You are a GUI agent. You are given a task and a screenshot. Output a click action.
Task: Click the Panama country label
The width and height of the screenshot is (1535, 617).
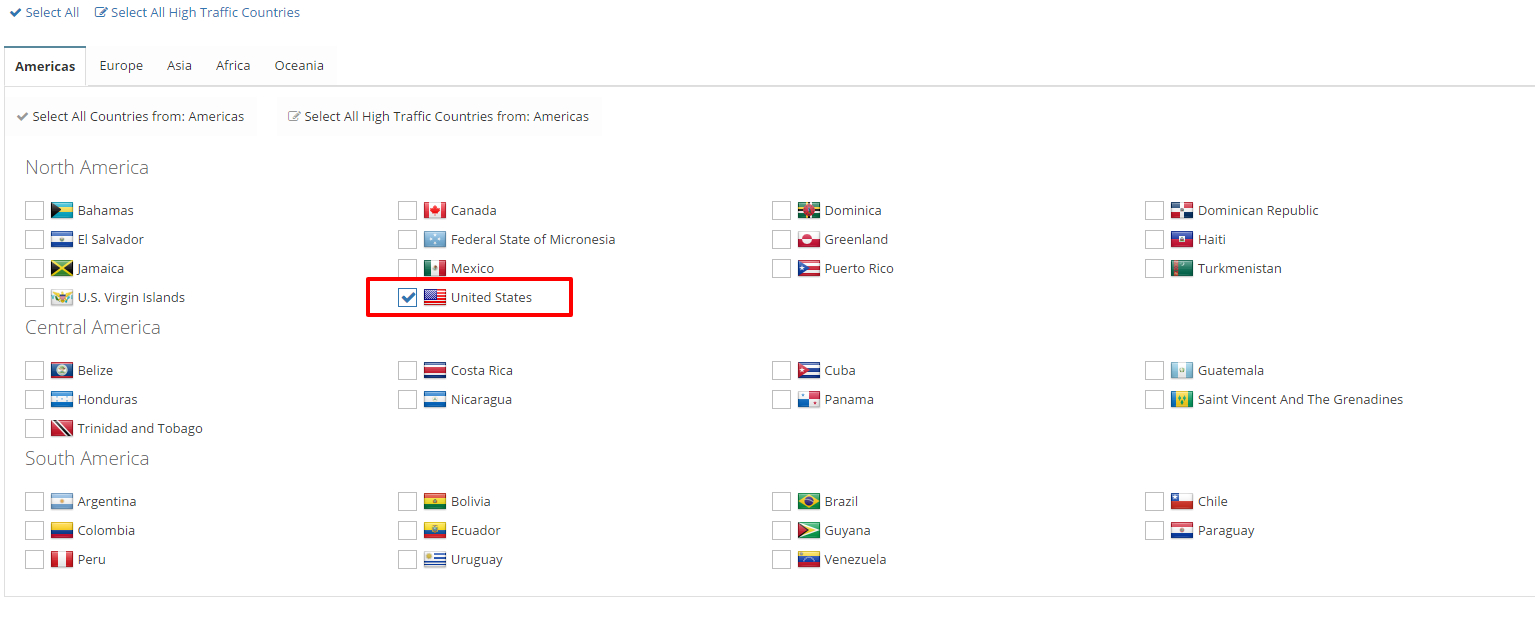[849, 399]
